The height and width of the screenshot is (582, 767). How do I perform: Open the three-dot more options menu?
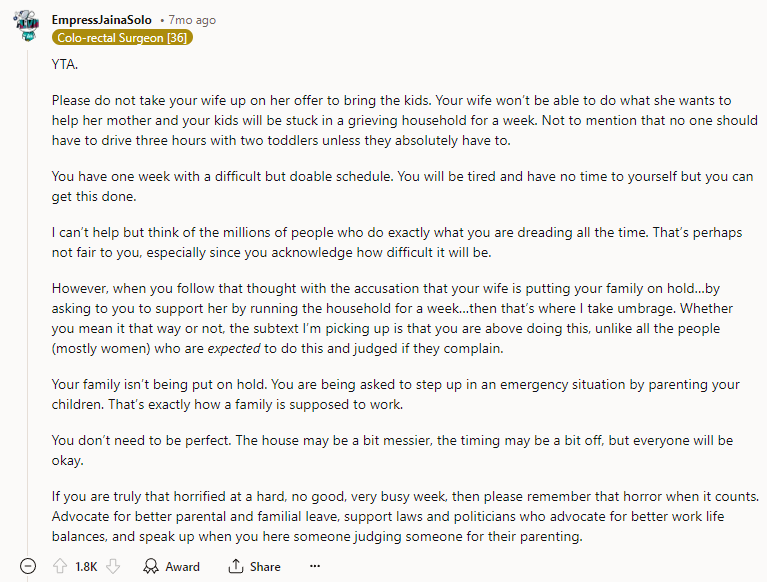coord(314,566)
